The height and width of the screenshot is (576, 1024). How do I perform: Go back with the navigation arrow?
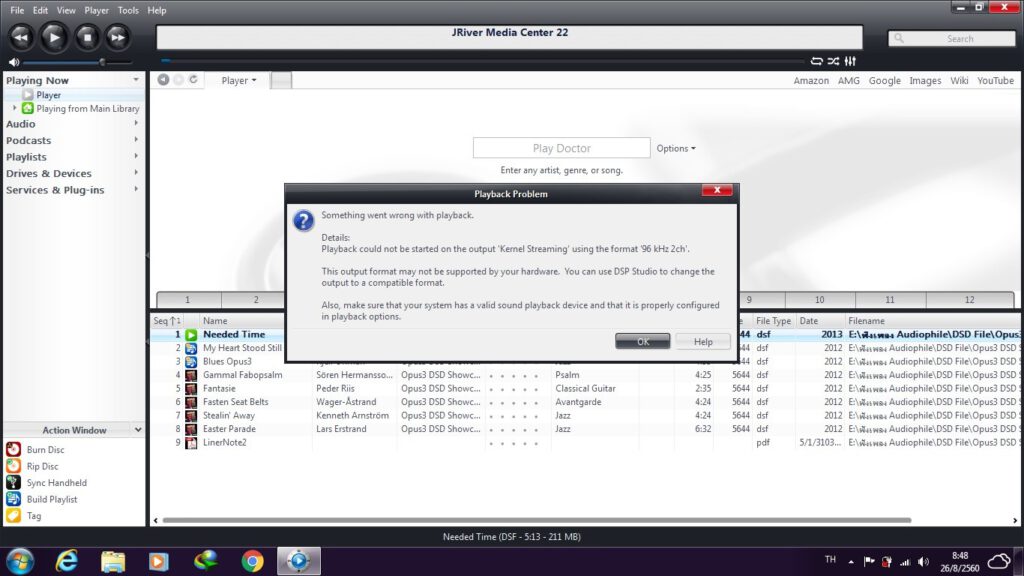pyautogui.click(x=163, y=80)
